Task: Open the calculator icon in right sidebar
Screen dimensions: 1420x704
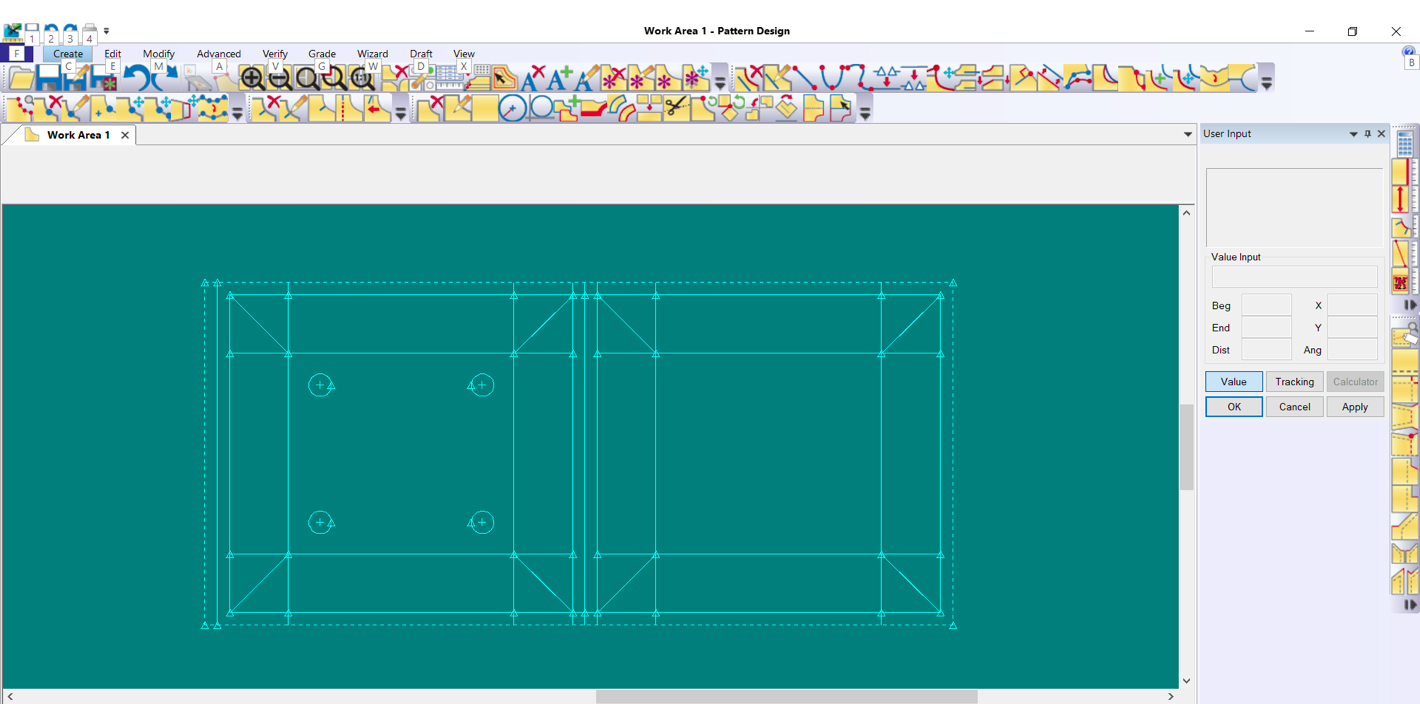Action: tap(1405, 144)
